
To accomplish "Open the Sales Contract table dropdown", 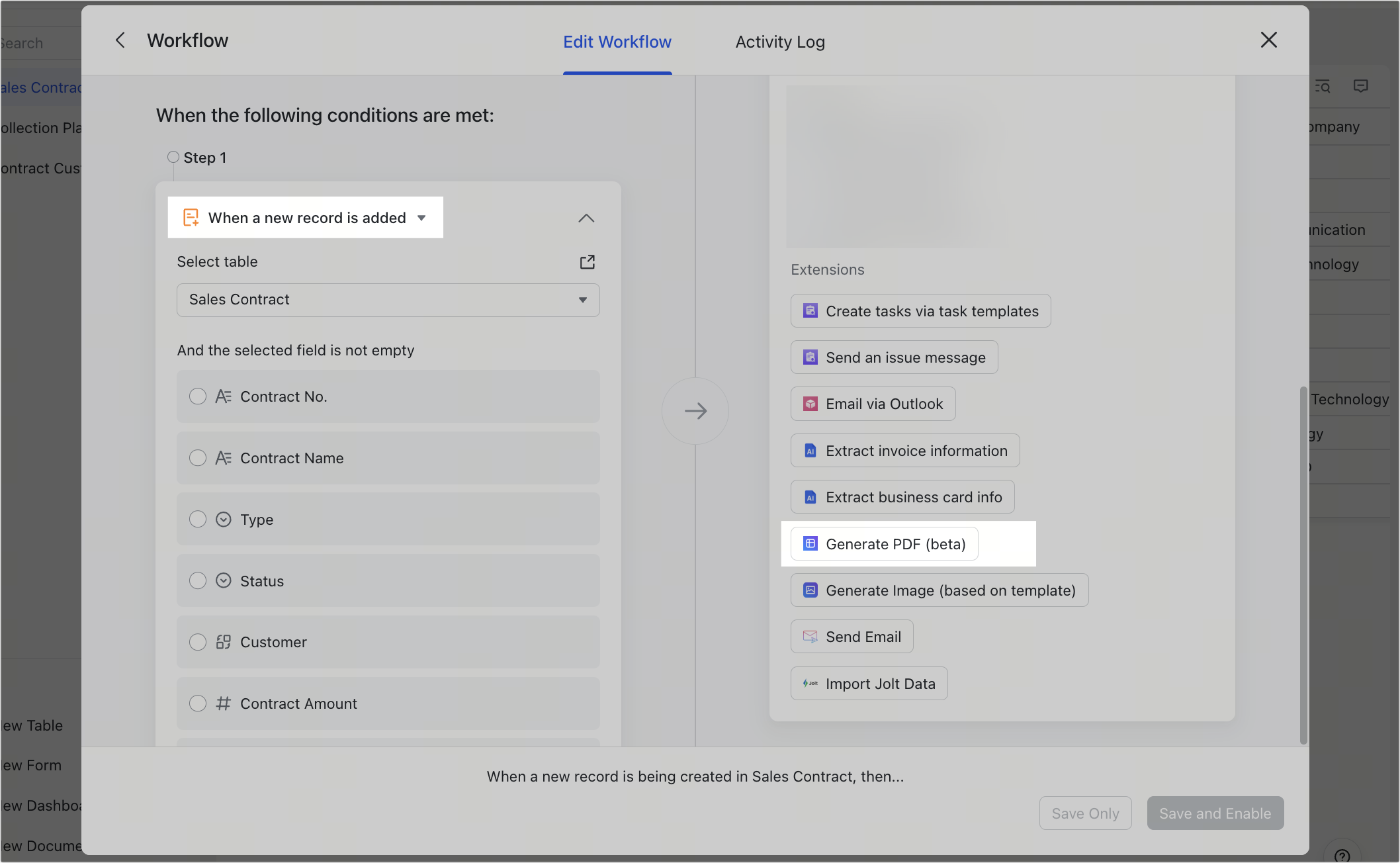I will click(388, 300).
